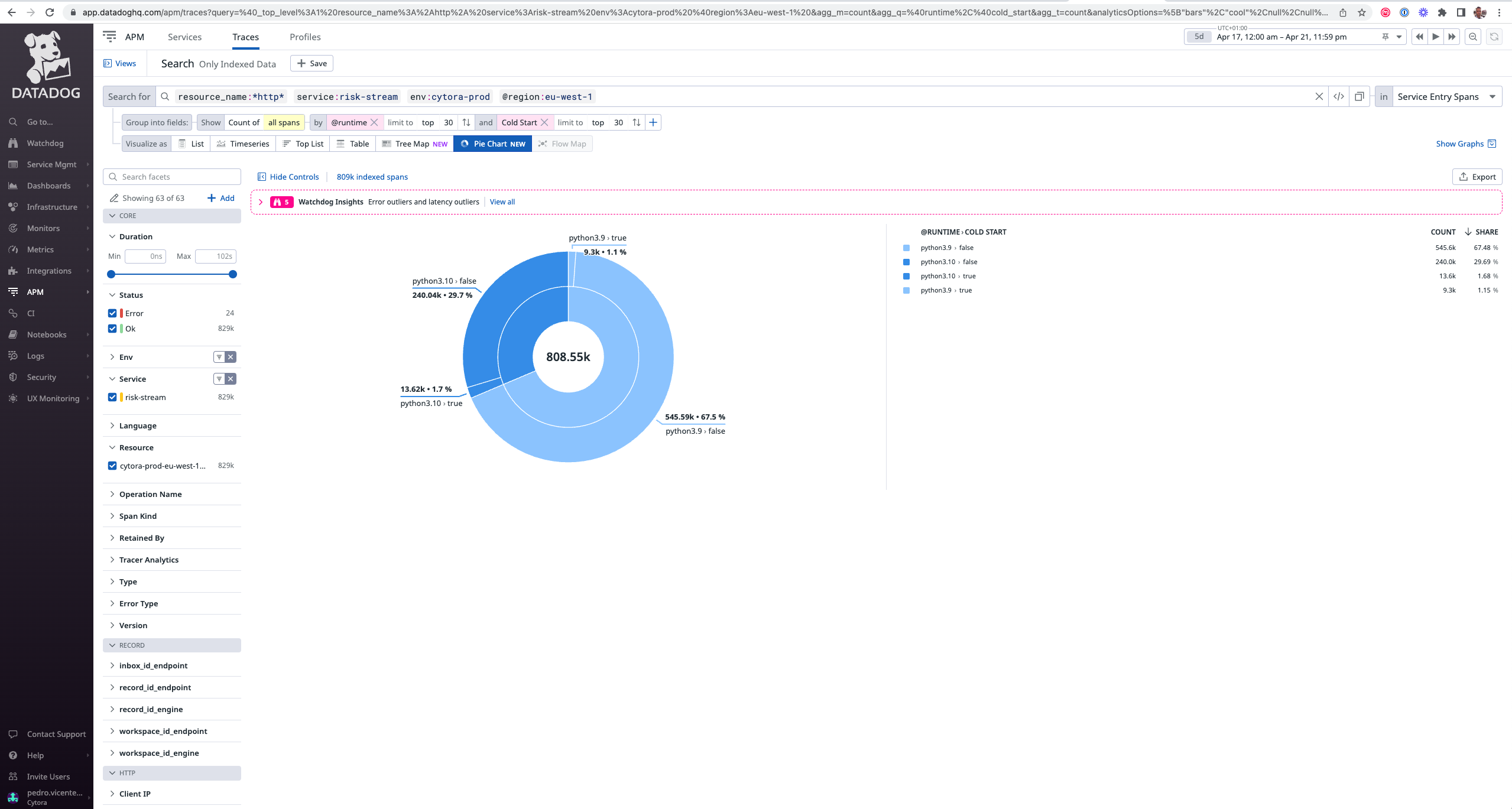1512x809 pixels.
Task: Expand the Operation Name facet
Action: (112, 494)
